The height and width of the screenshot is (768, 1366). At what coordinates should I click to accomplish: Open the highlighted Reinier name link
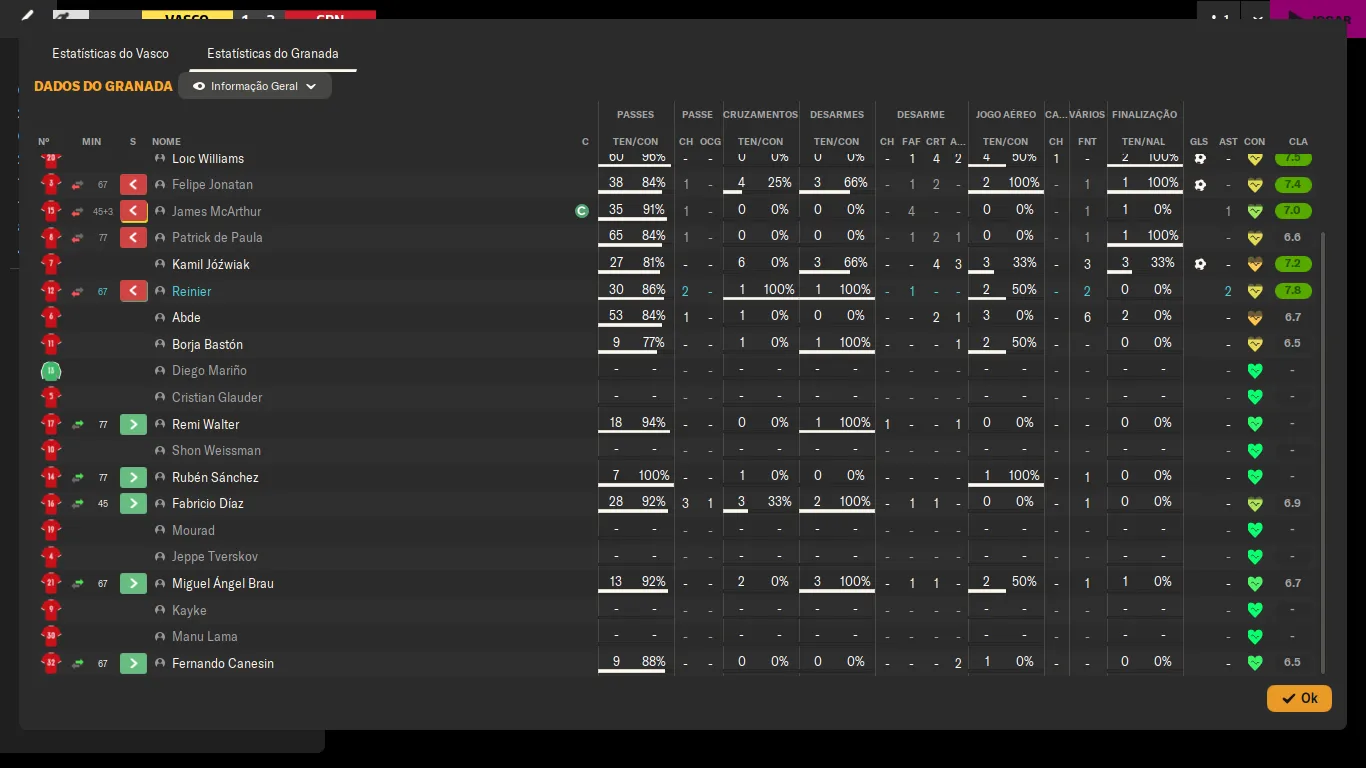click(x=192, y=291)
